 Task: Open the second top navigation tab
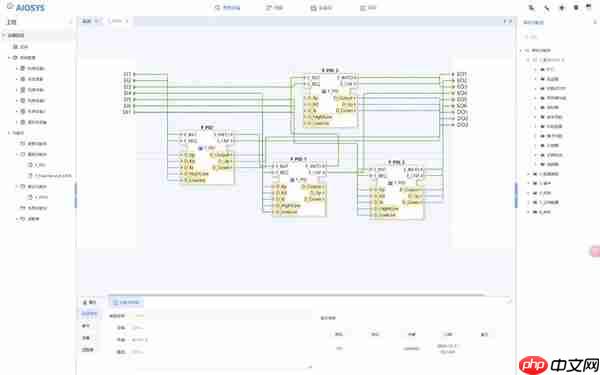(x=274, y=8)
